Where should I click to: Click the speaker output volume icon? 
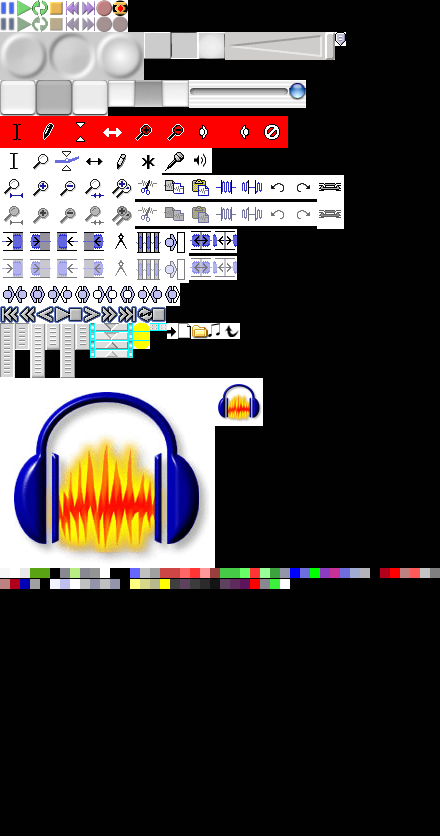point(200,160)
